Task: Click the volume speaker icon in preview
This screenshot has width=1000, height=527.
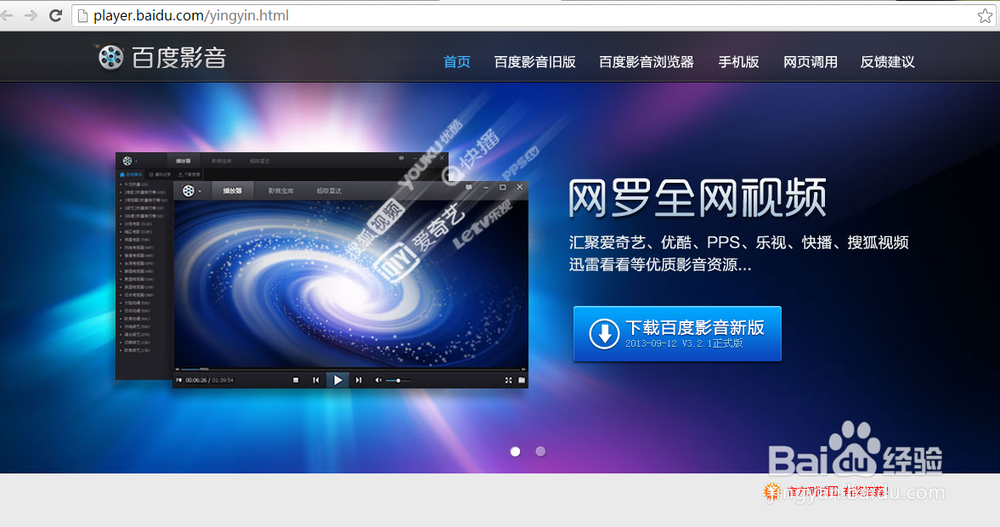Action: (378, 380)
